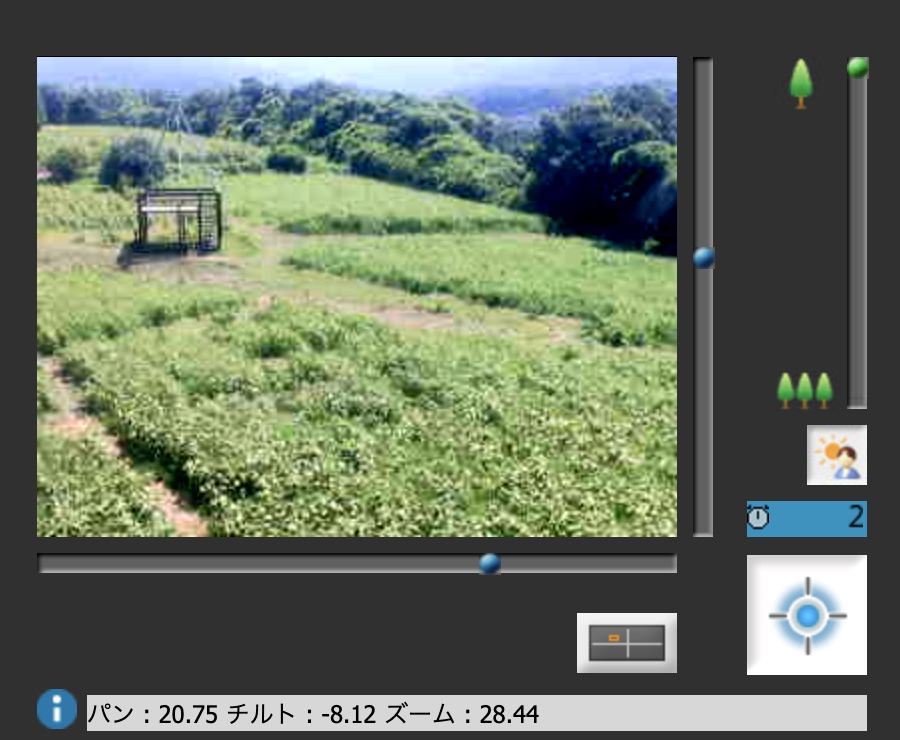Click the blue information icon

point(57,709)
